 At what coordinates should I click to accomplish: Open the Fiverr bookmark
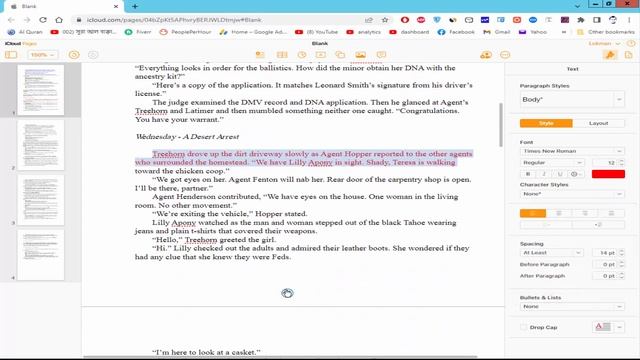138,32
